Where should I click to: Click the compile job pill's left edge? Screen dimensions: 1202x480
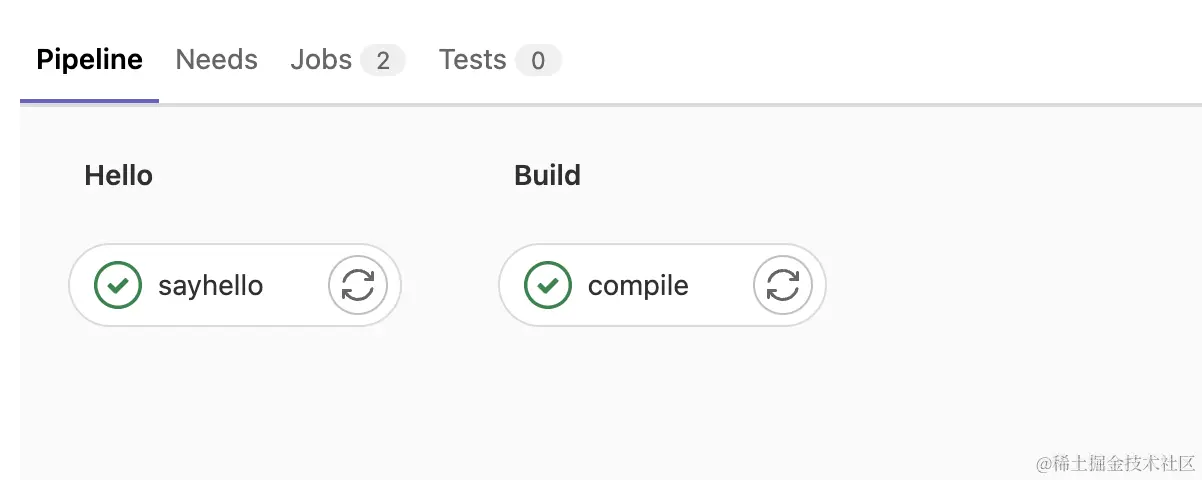[505, 285]
